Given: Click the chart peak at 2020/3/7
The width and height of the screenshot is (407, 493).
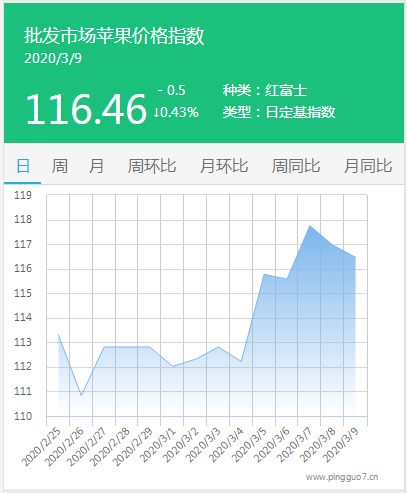Looking at the screenshot, I should [x=310, y=226].
